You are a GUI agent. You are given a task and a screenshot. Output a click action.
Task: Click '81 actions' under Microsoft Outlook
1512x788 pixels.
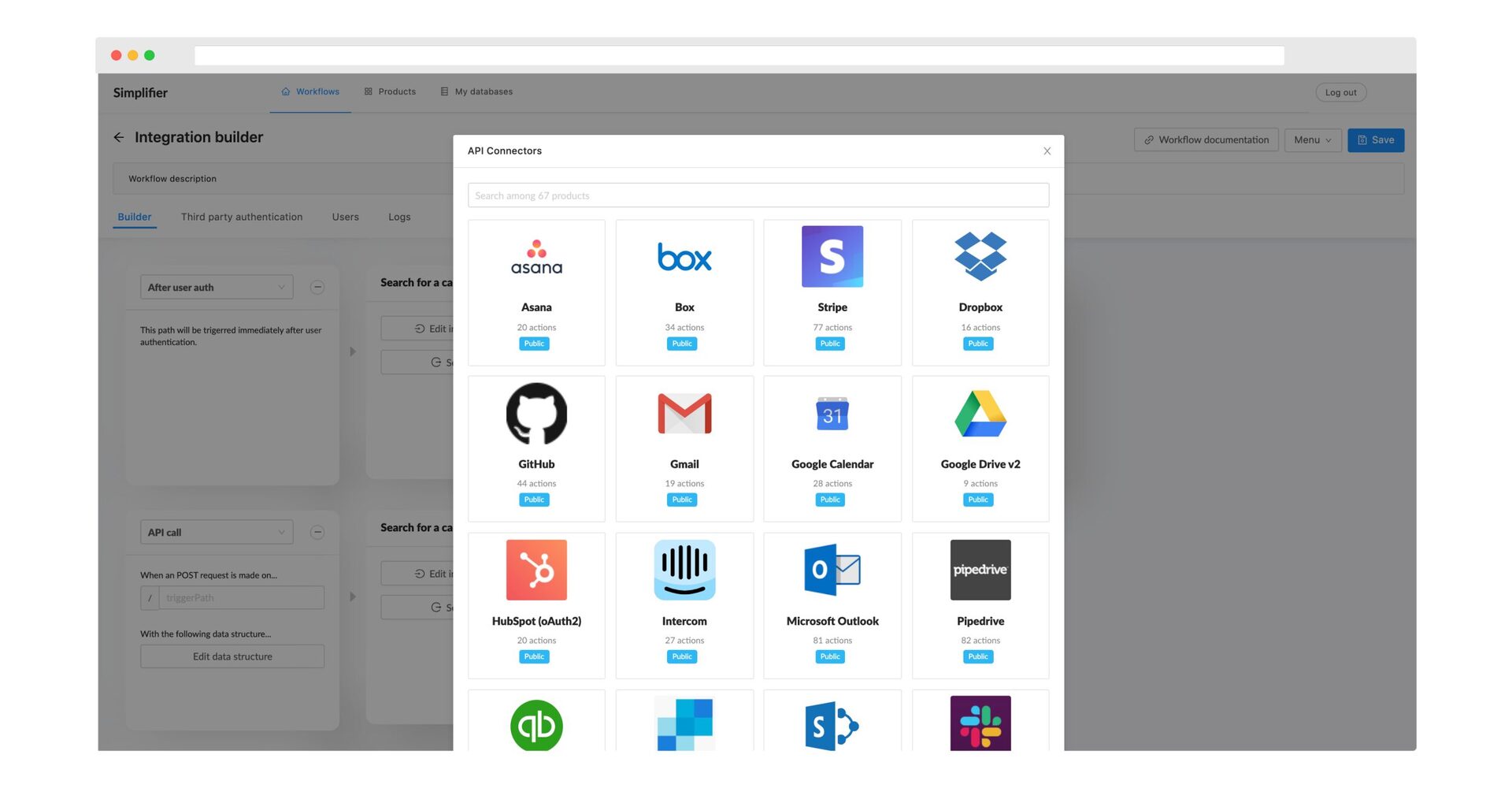(x=832, y=641)
